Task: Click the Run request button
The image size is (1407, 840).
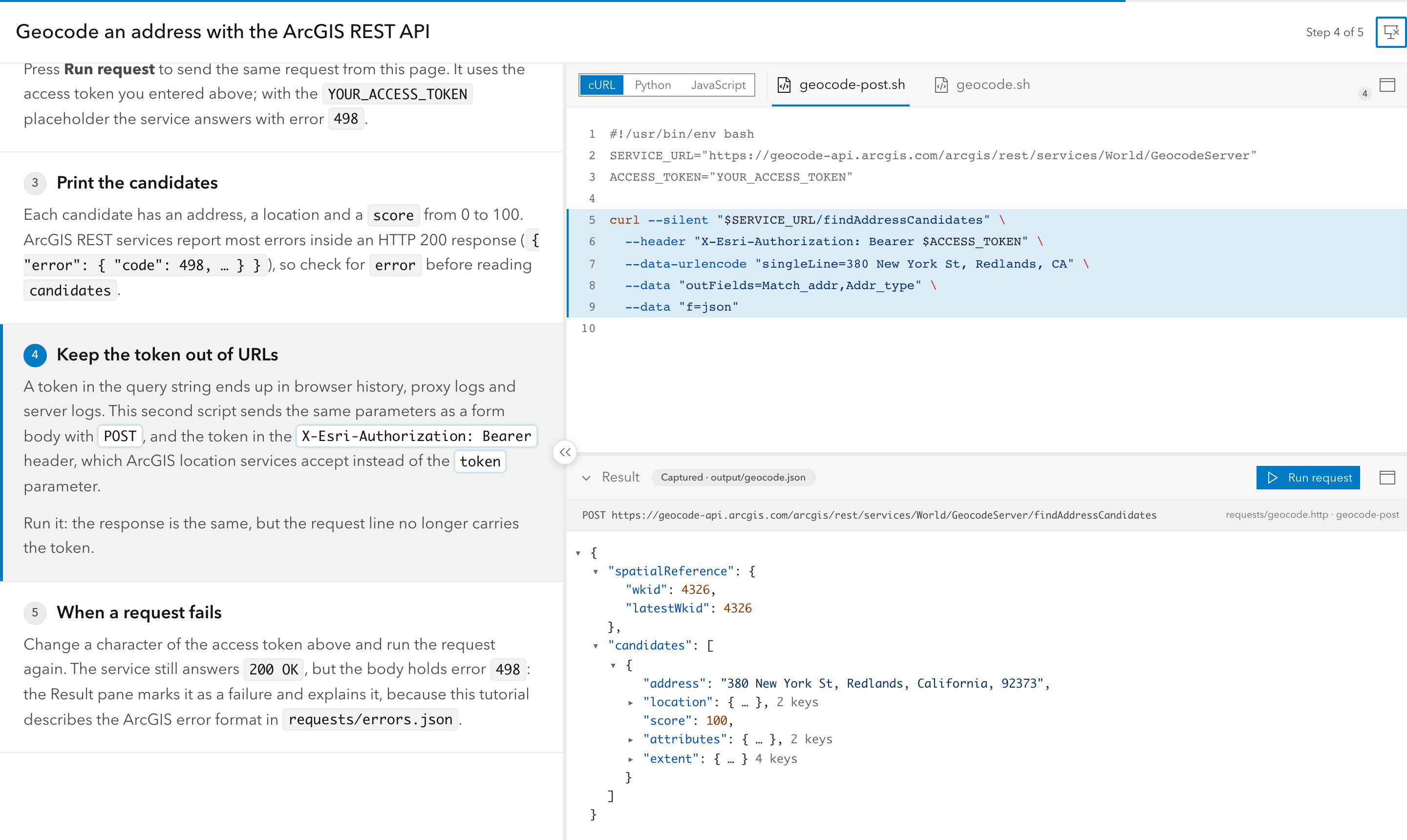Action: [x=1308, y=477]
